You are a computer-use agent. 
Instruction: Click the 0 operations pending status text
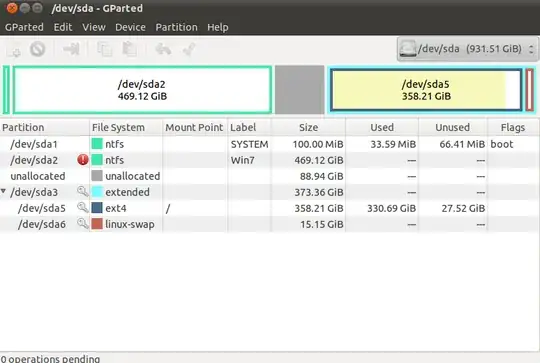(x=50, y=359)
